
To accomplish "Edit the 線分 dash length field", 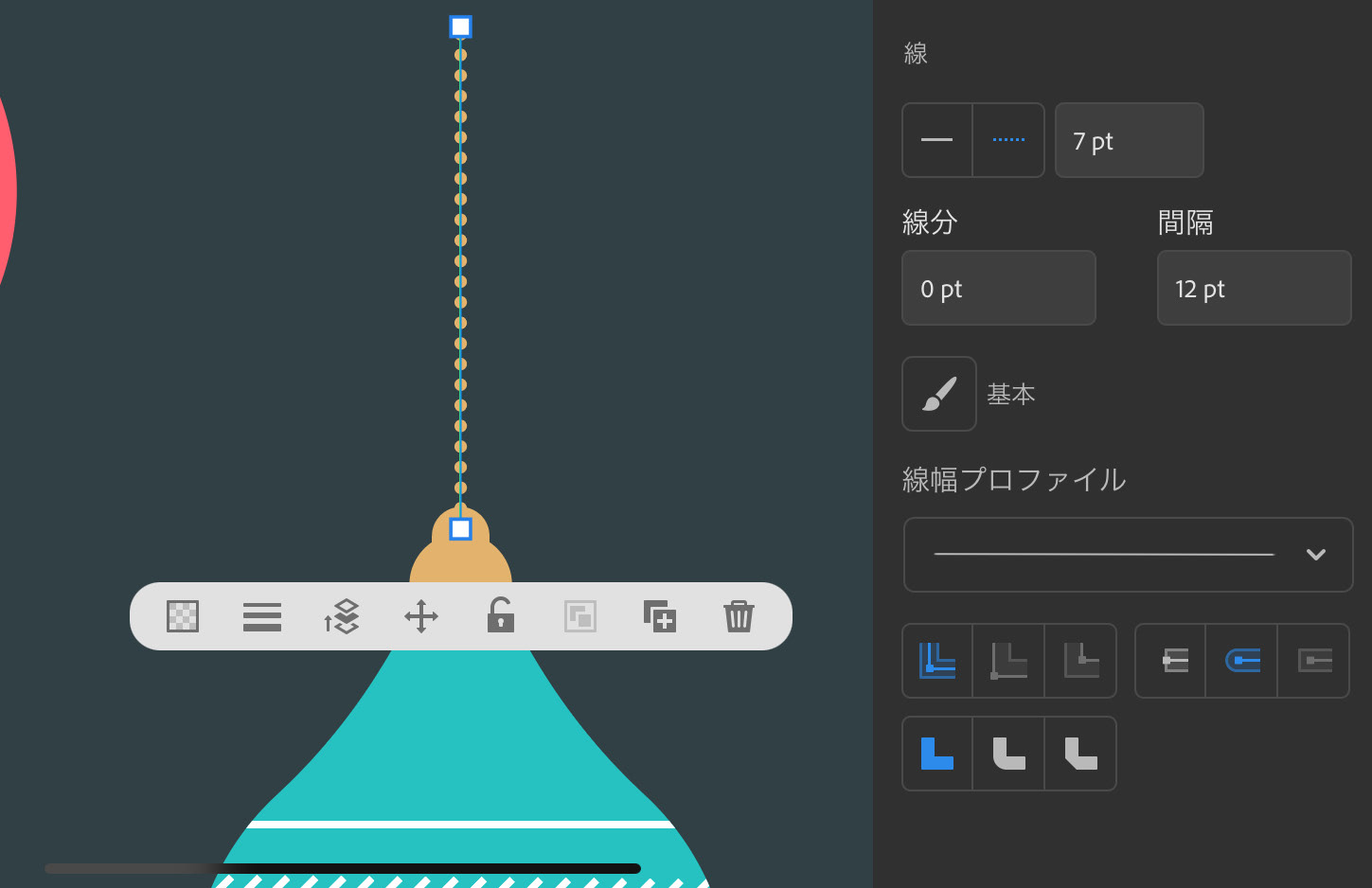I will click(999, 288).
